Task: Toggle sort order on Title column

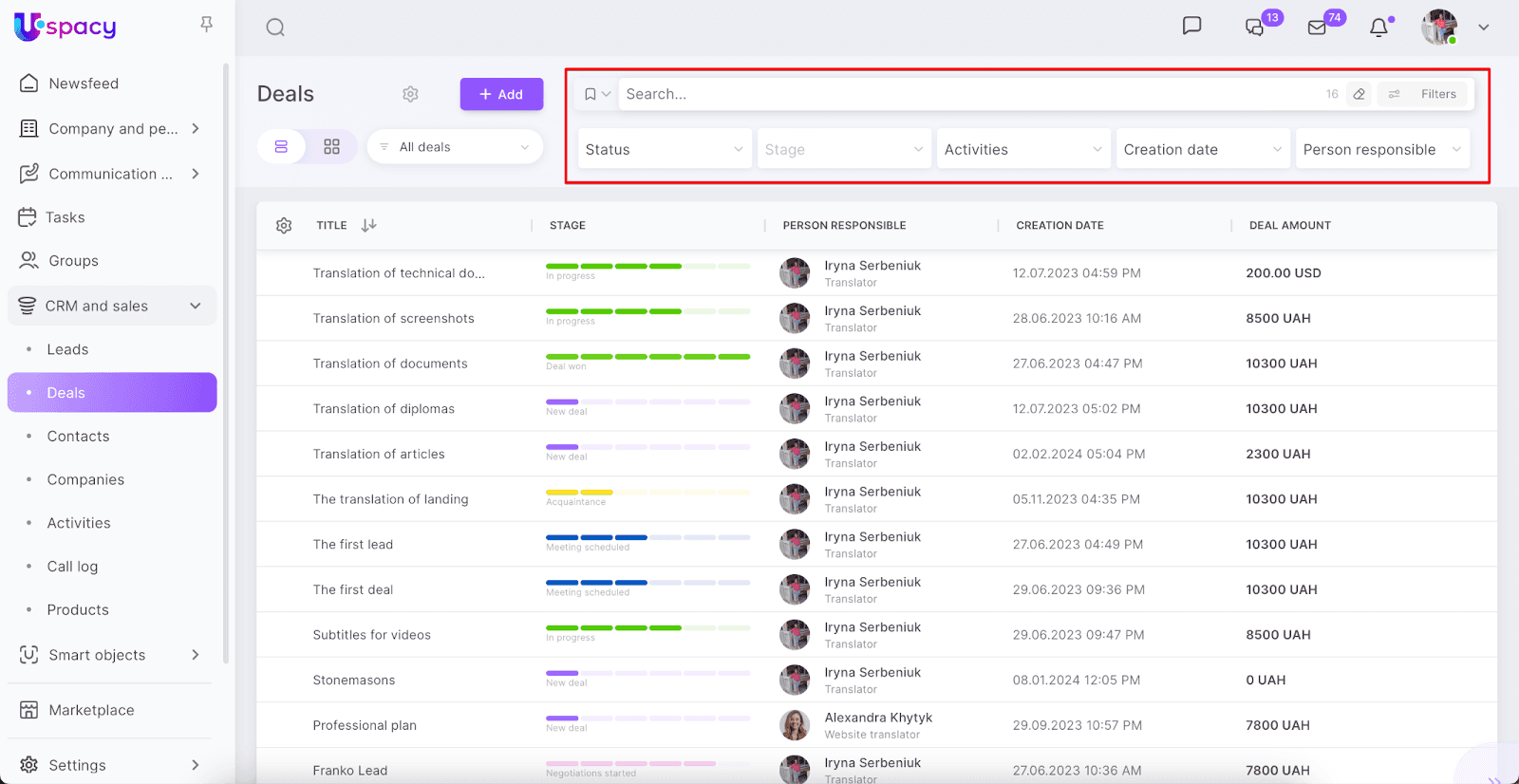Action: (x=369, y=225)
